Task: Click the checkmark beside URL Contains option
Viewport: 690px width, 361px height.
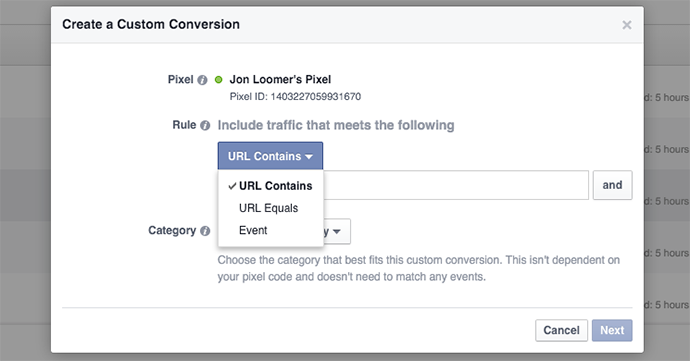Action: 232,186
